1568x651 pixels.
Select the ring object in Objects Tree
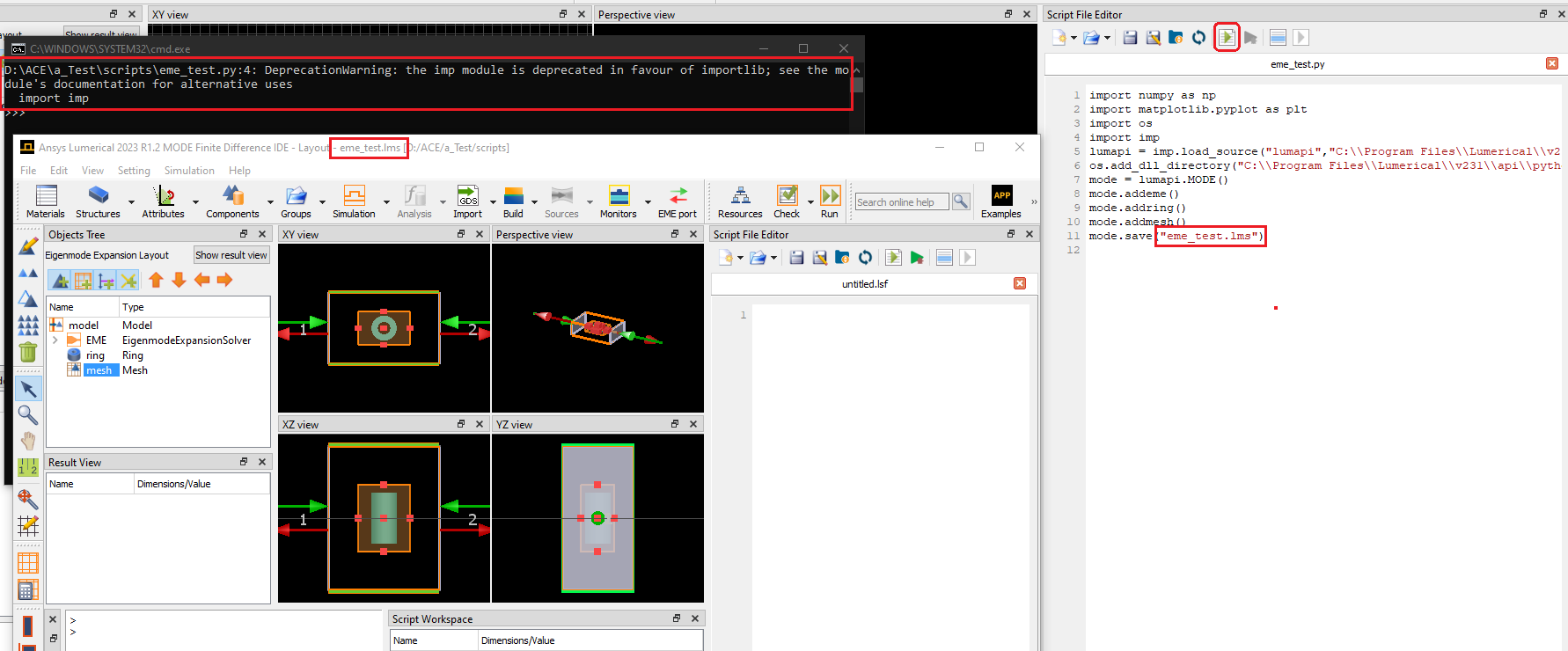[x=95, y=355]
